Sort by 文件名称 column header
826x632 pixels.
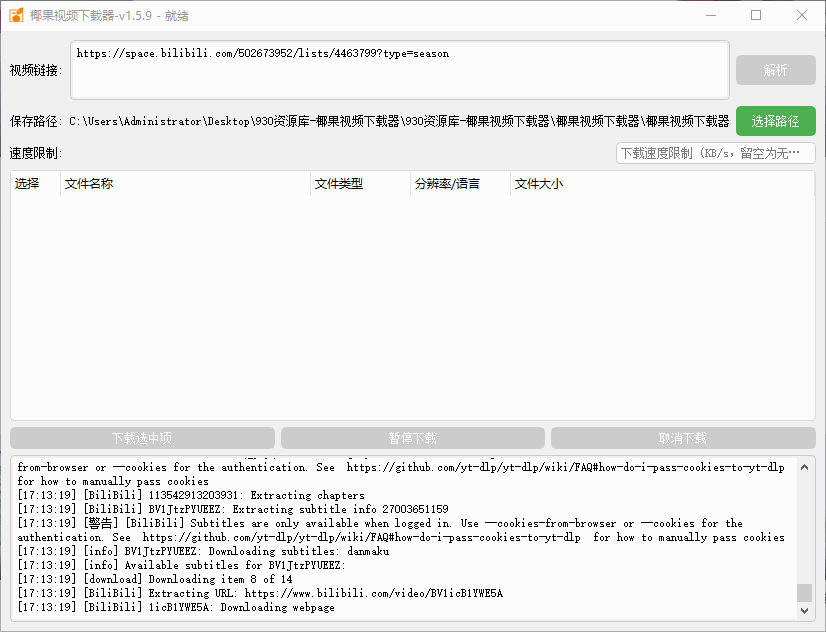(x=185, y=184)
